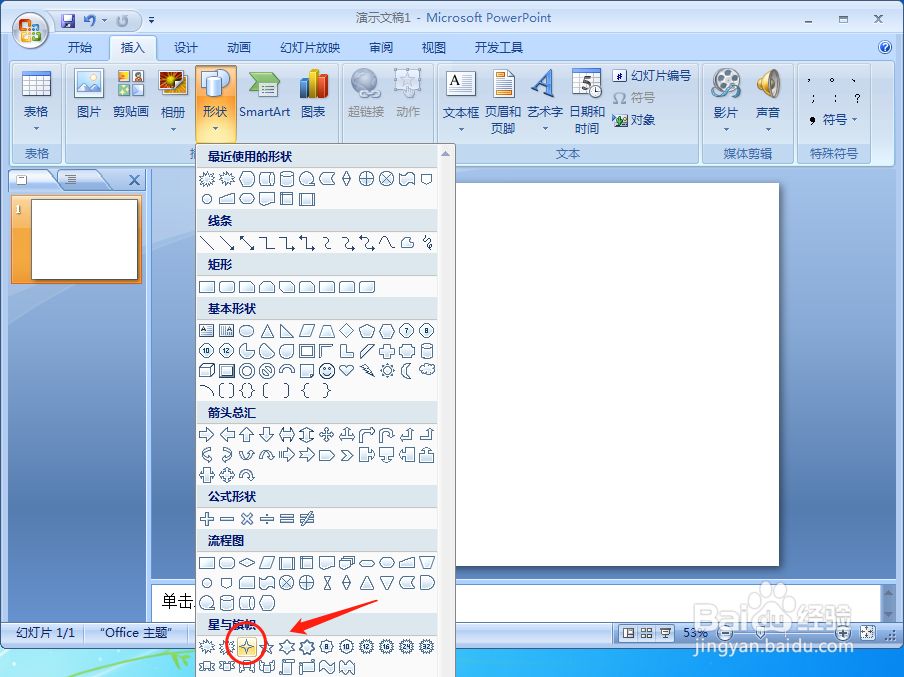Choose the right arrow block shape
The height and width of the screenshot is (677, 904).
[x=206, y=434]
